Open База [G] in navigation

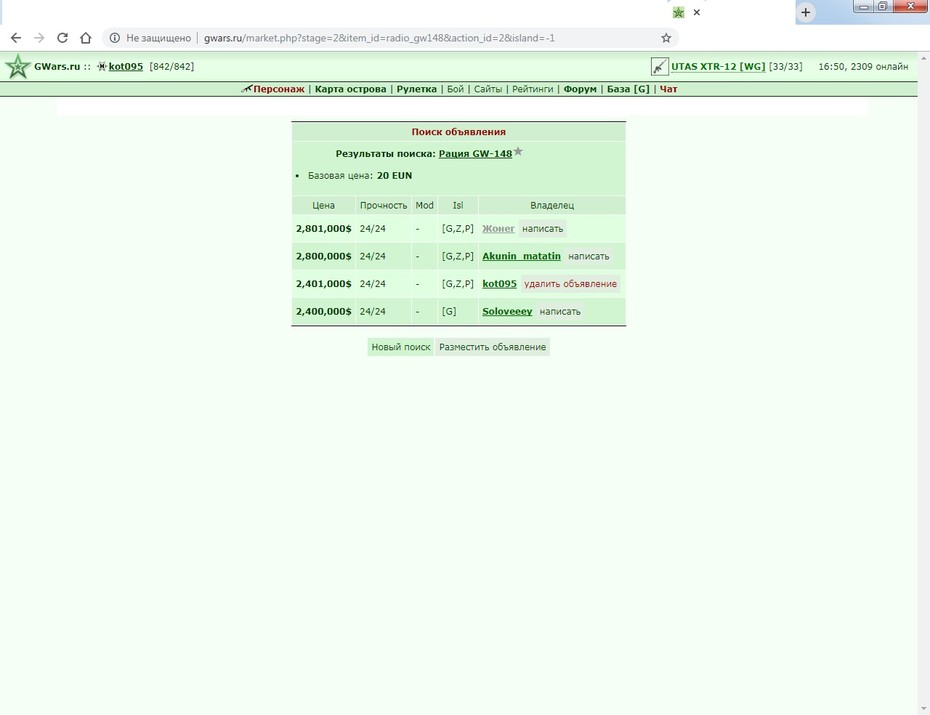click(x=628, y=89)
